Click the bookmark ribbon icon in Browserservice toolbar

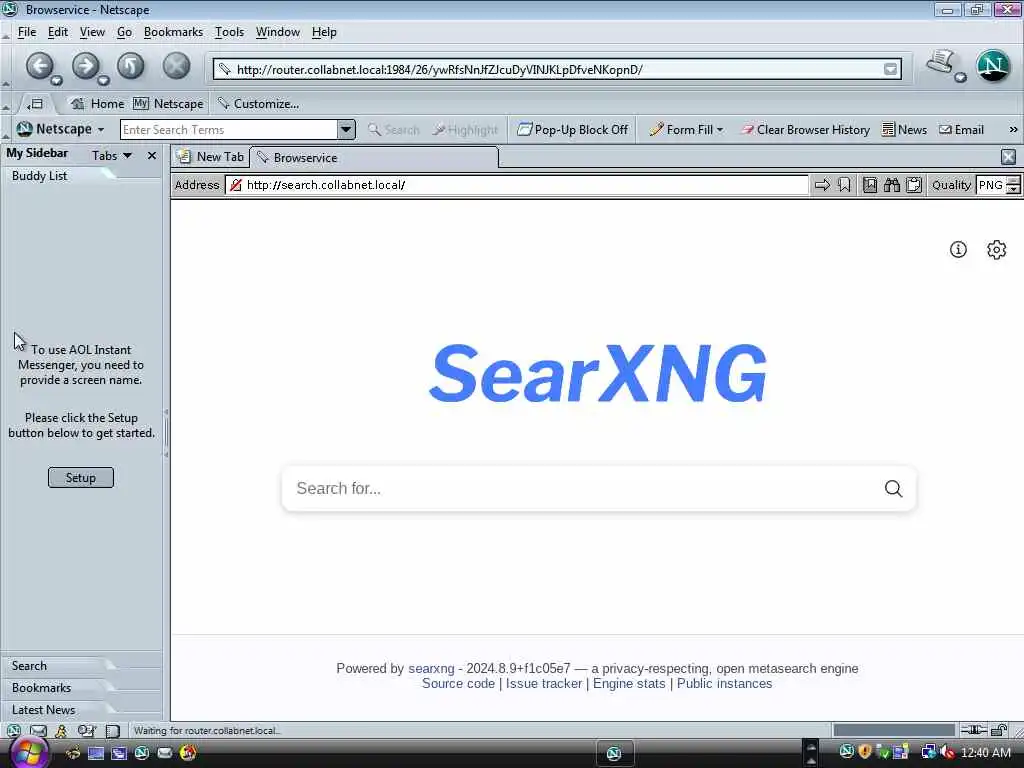844,185
